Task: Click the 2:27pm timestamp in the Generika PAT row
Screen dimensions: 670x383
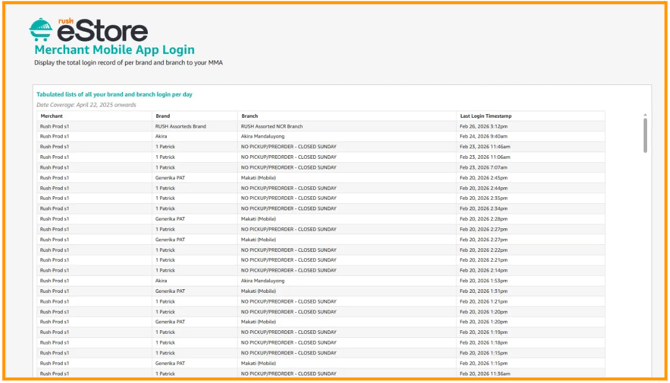Action: (484, 239)
